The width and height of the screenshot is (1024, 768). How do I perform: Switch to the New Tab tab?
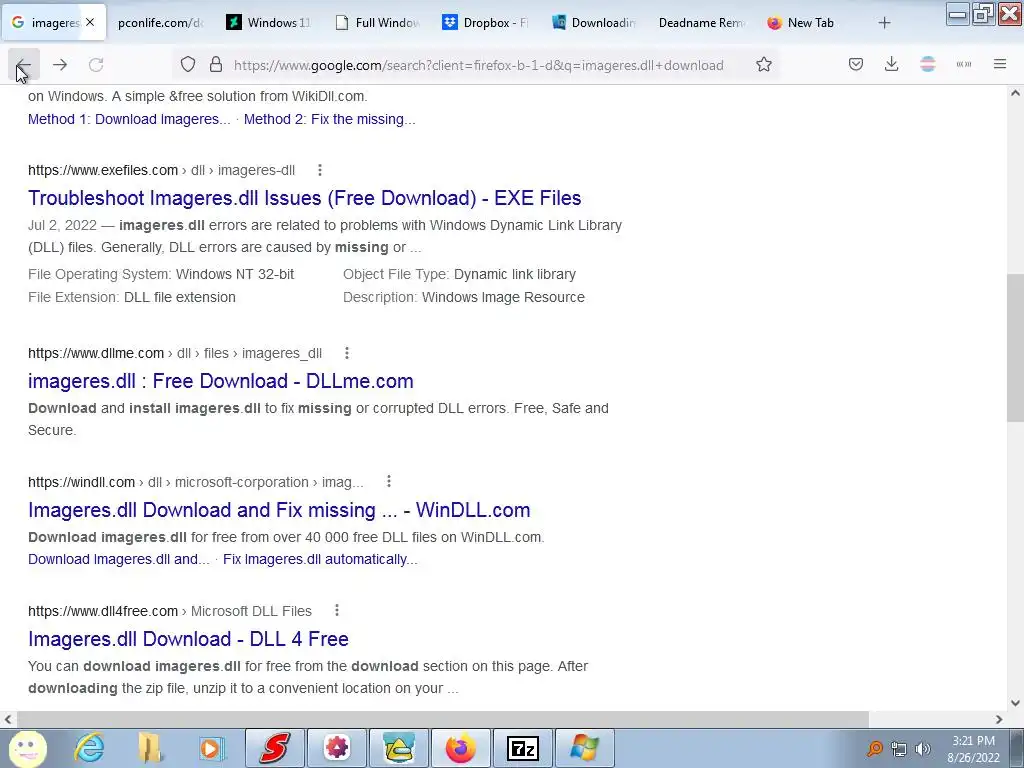coord(810,23)
